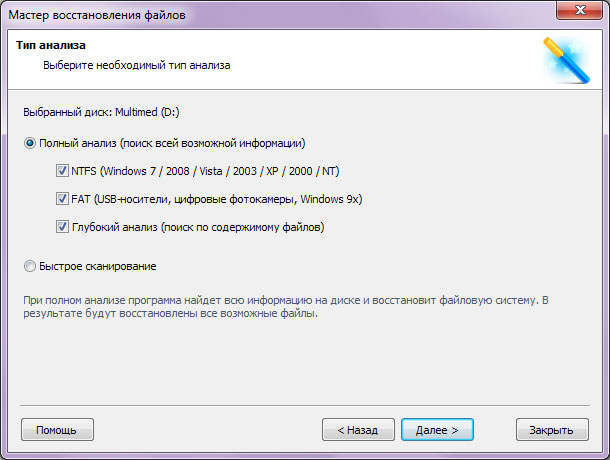
Task: Click the При полном анализе description text
Action: coord(286,307)
